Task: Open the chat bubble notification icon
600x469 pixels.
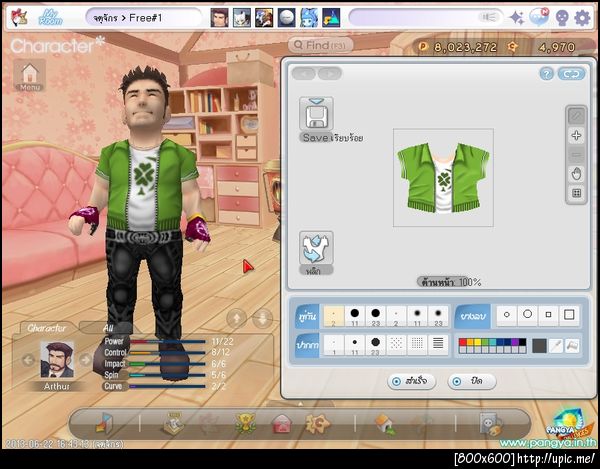Action: pos(539,17)
